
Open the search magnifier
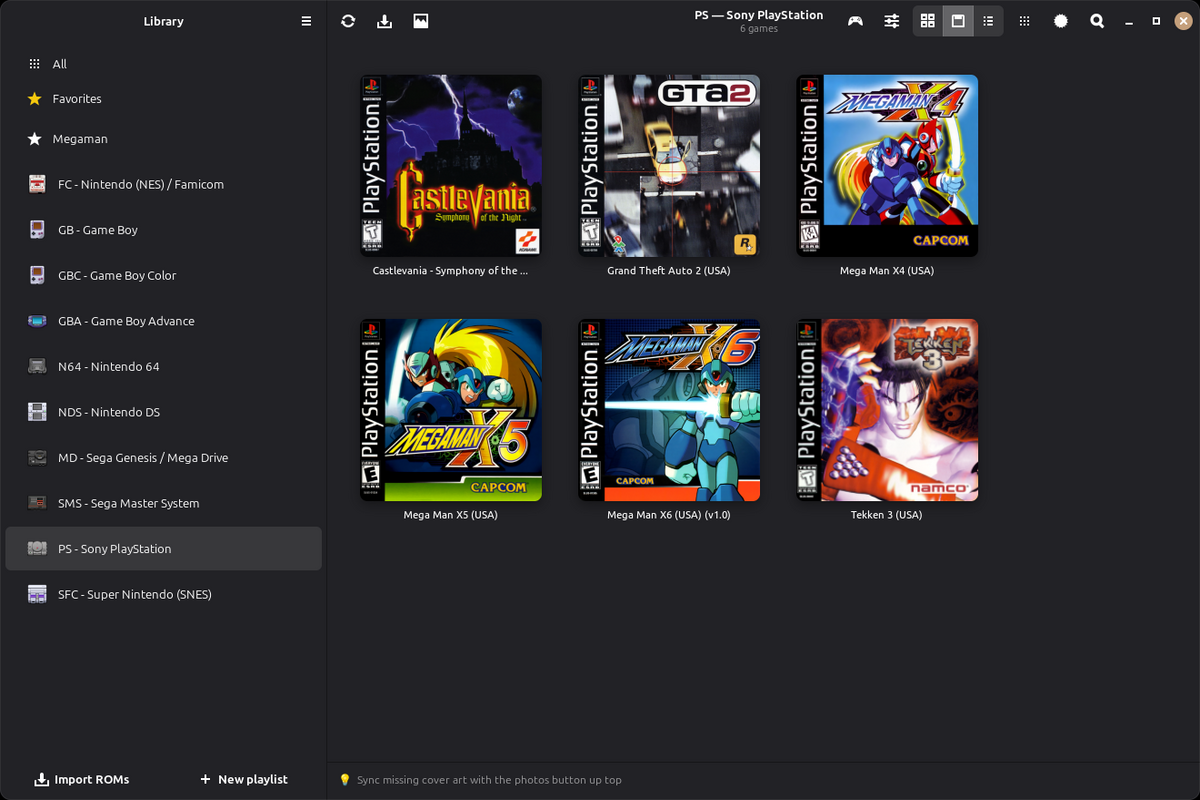(x=1097, y=21)
